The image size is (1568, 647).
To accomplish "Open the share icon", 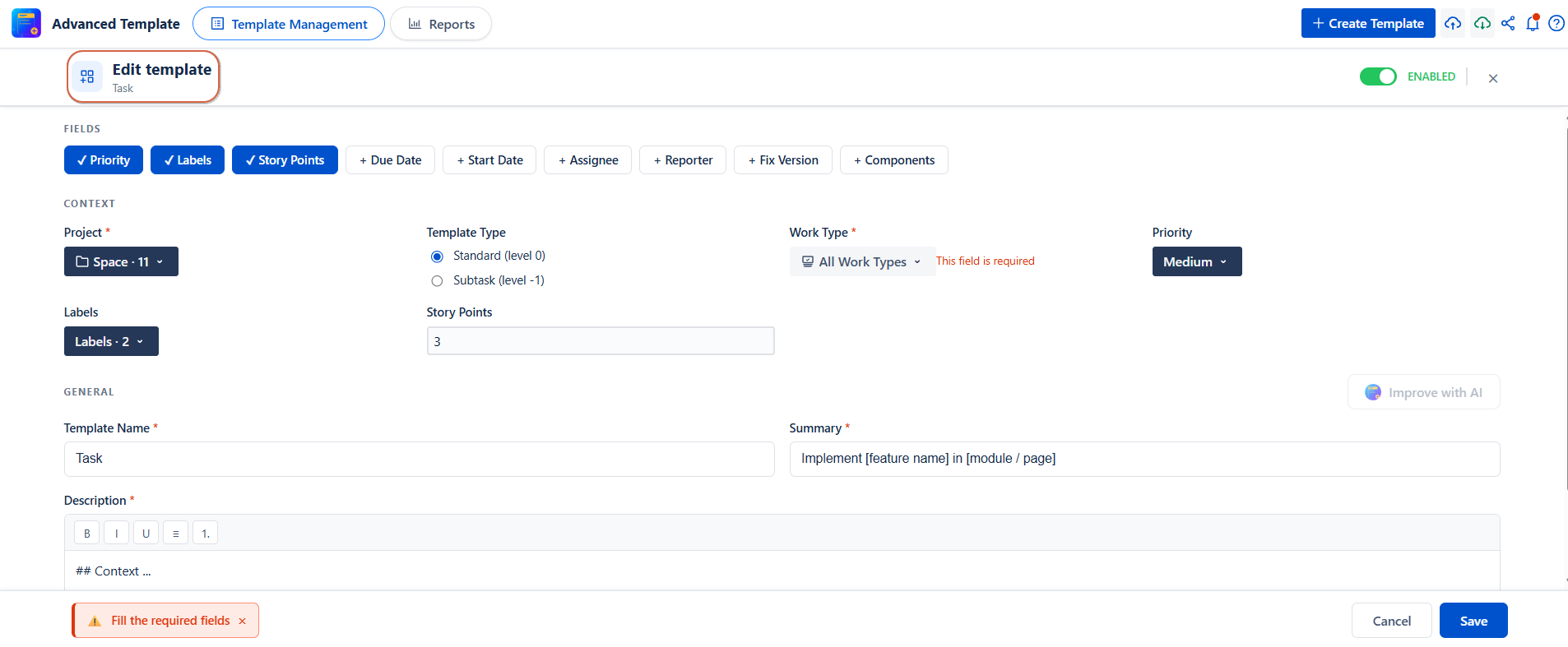I will point(1508,23).
